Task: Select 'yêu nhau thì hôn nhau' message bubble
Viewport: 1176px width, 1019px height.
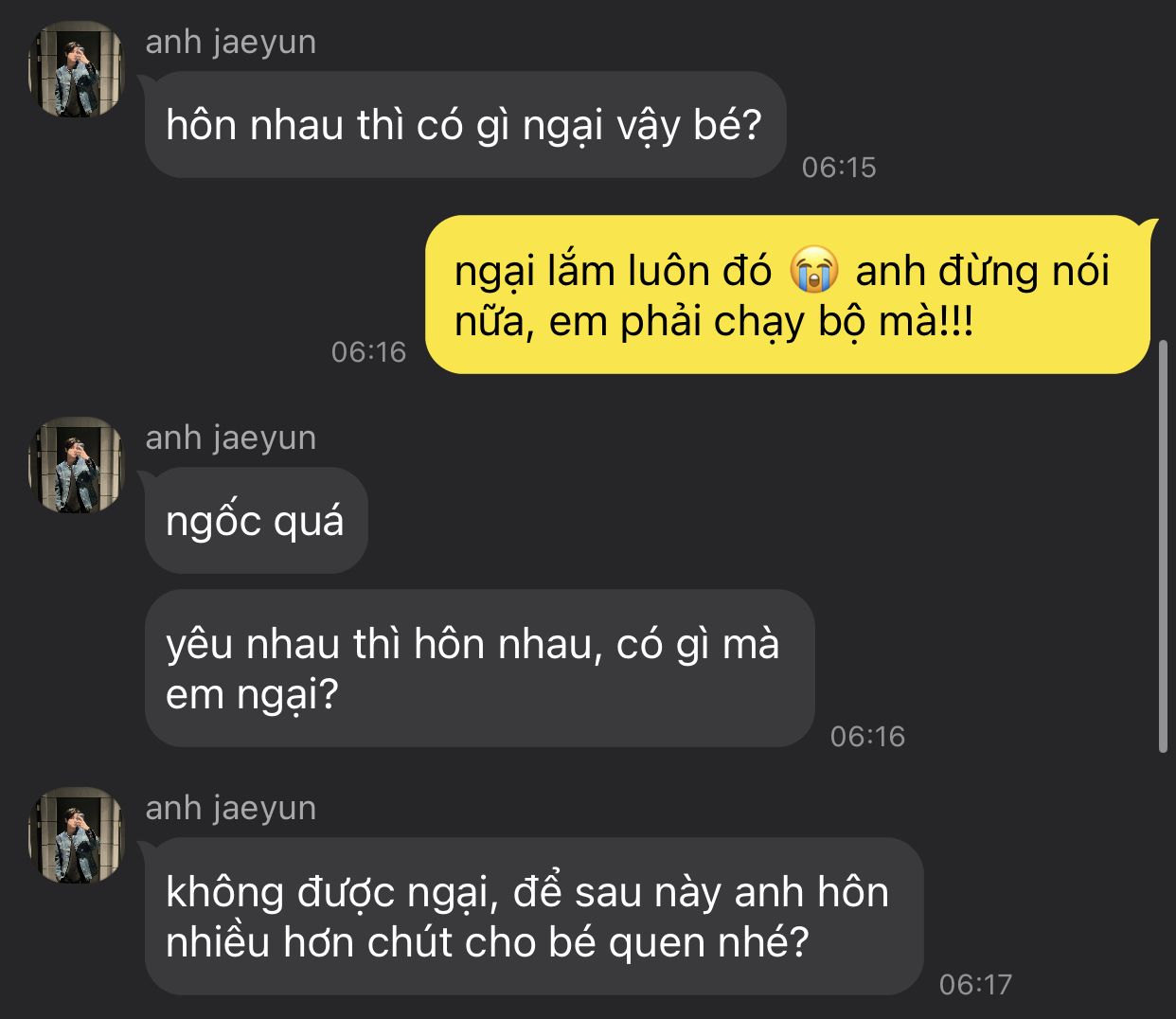Action: 479,669
